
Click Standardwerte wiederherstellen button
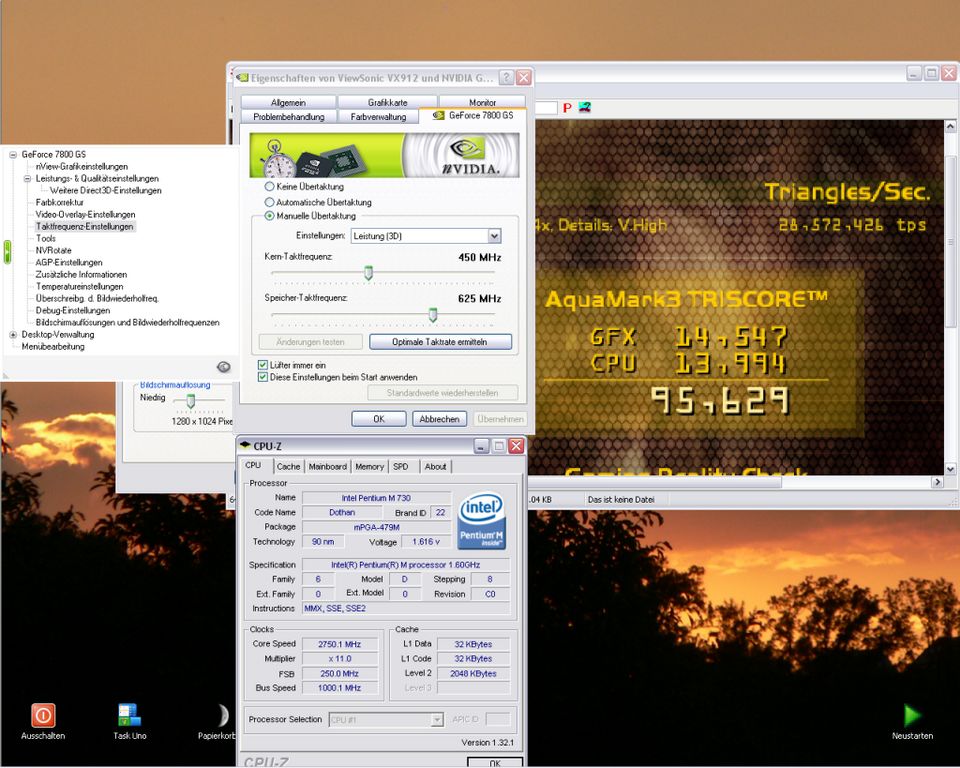pos(443,393)
